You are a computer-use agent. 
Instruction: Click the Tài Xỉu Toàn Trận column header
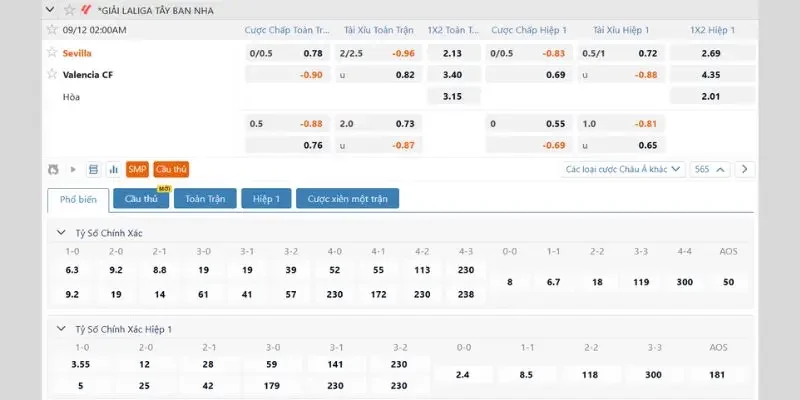coord(379,30)
